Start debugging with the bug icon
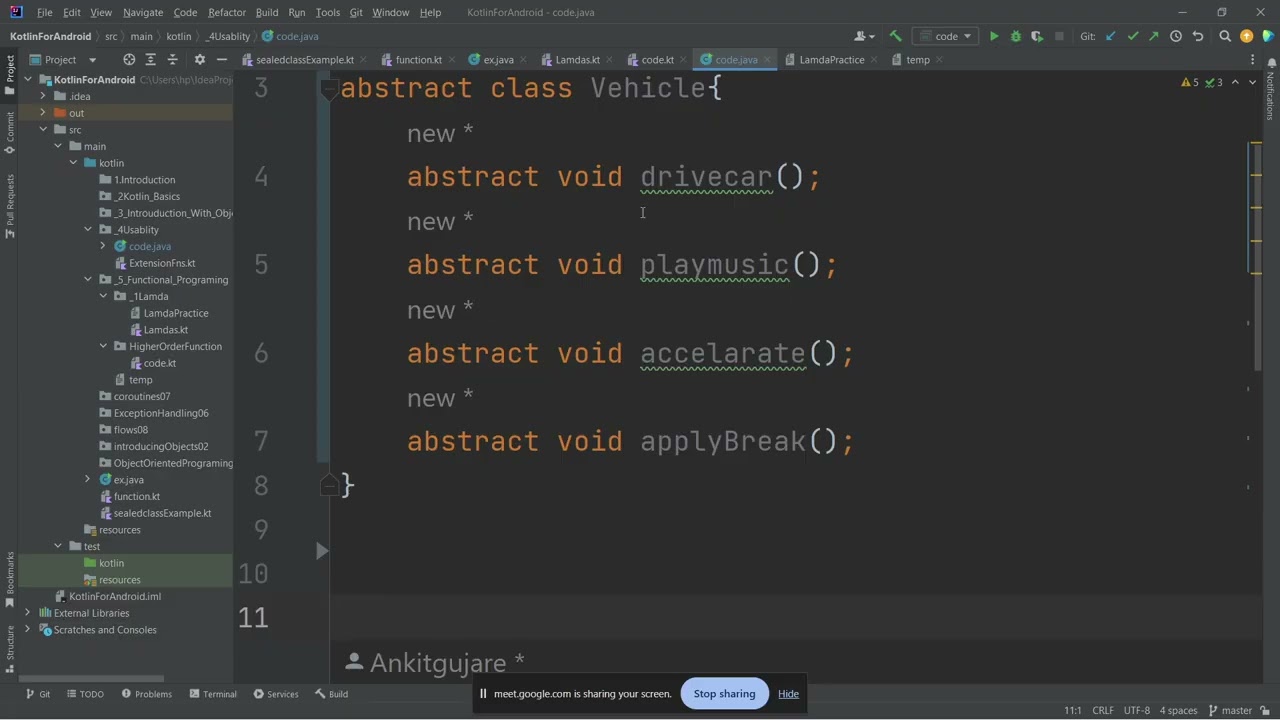1280x720 pixels. [1016, 36]
